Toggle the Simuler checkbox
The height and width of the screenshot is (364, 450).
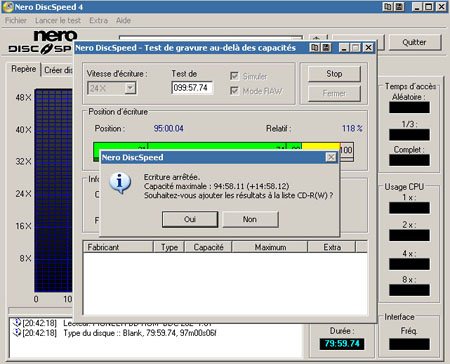[234, 76]
